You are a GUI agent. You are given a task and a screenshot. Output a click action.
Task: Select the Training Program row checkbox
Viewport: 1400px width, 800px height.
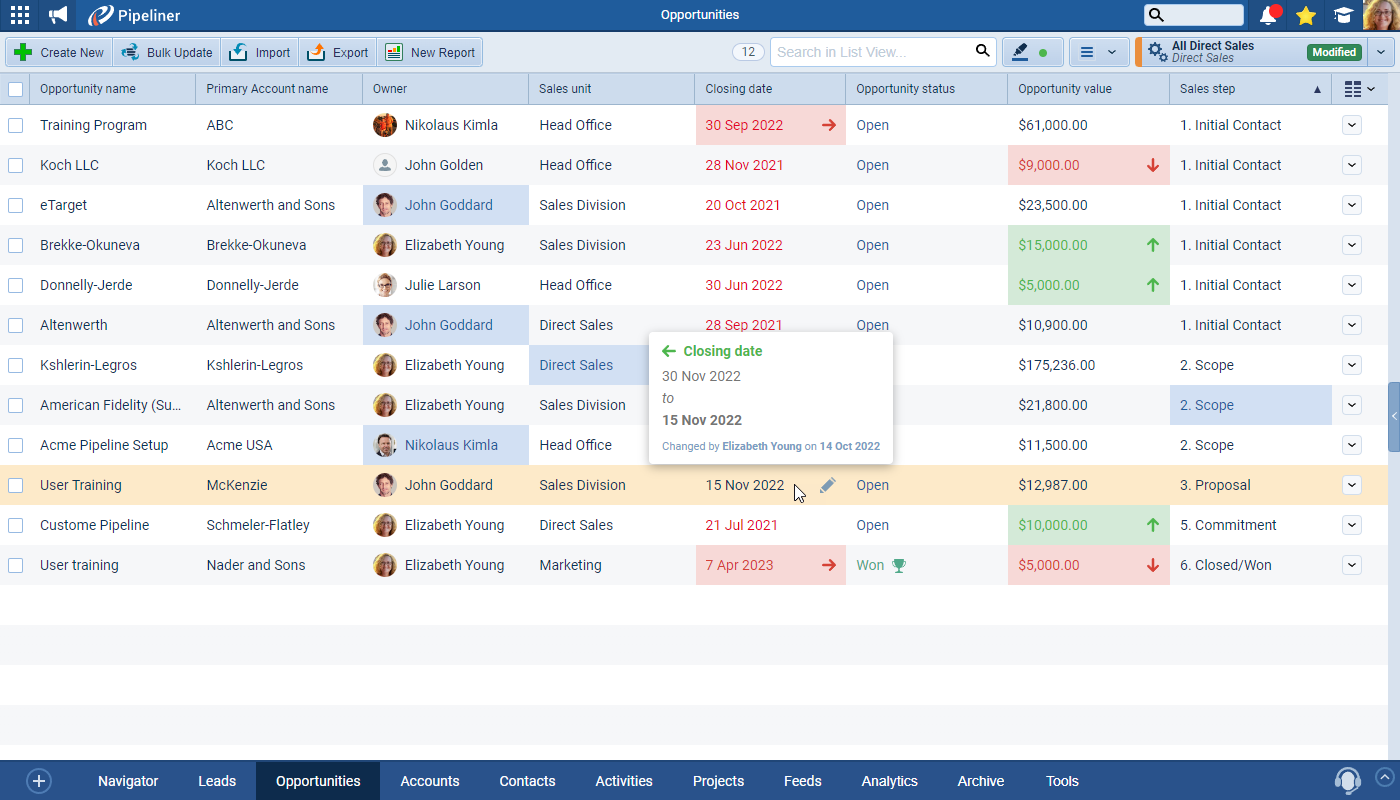[x=15, y=125]
